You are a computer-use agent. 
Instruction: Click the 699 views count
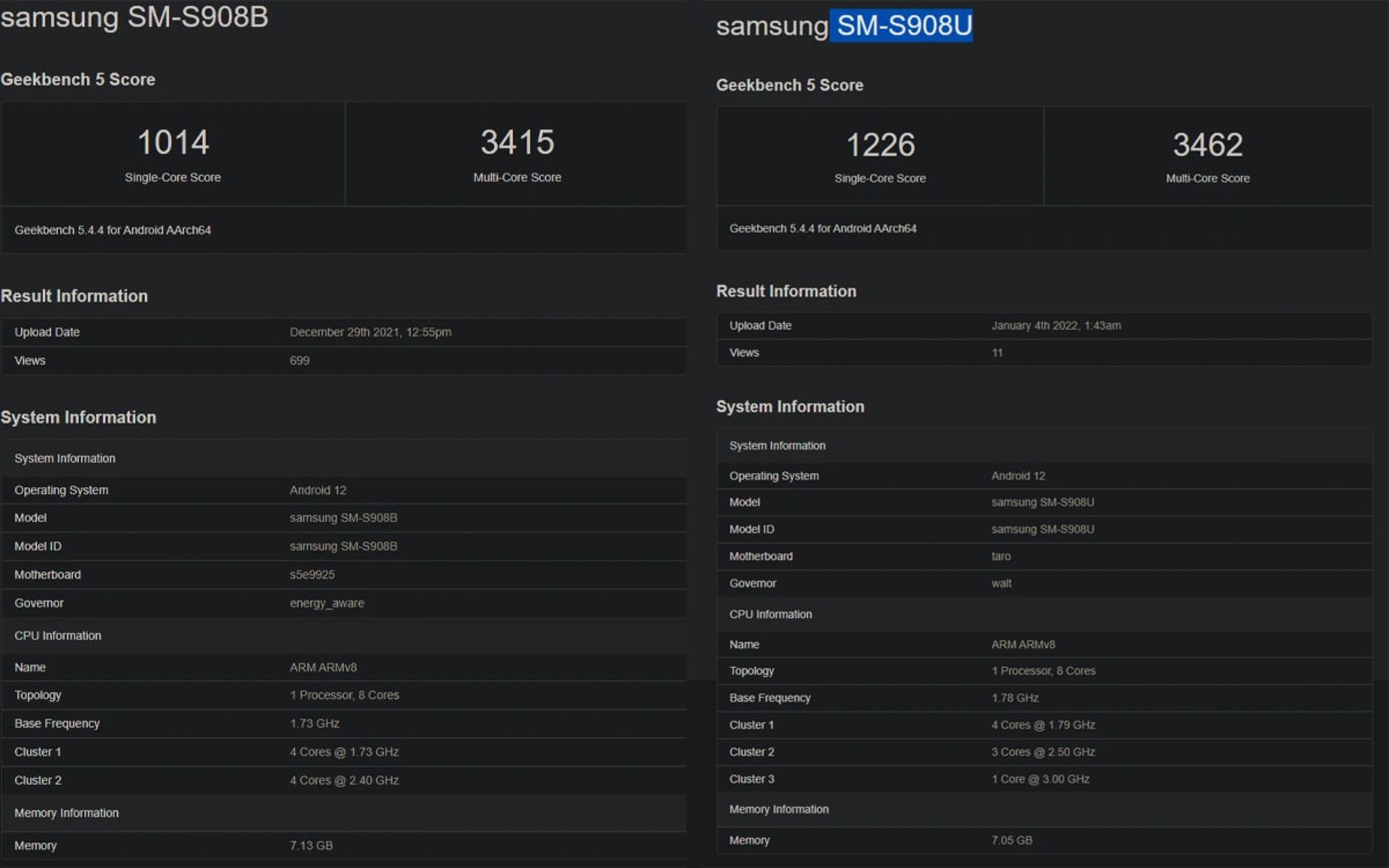[300, 360]
